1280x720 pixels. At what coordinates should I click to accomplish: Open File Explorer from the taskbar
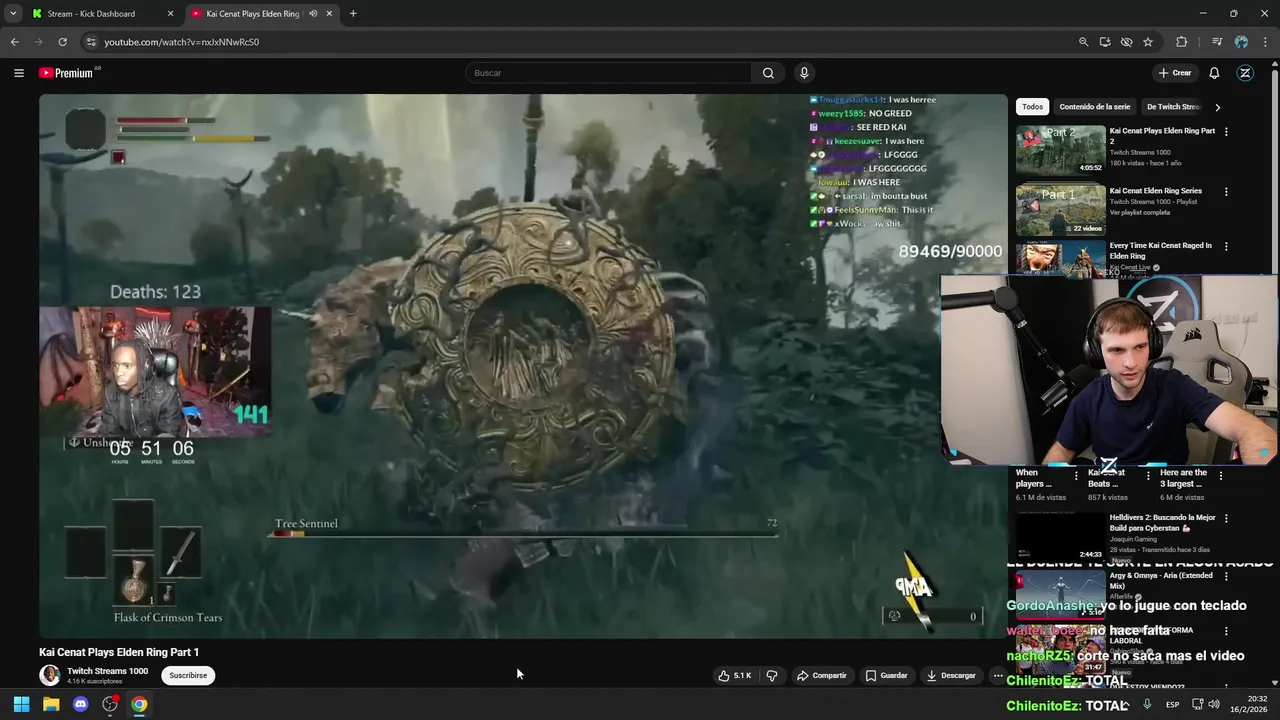tap(51, 704)
